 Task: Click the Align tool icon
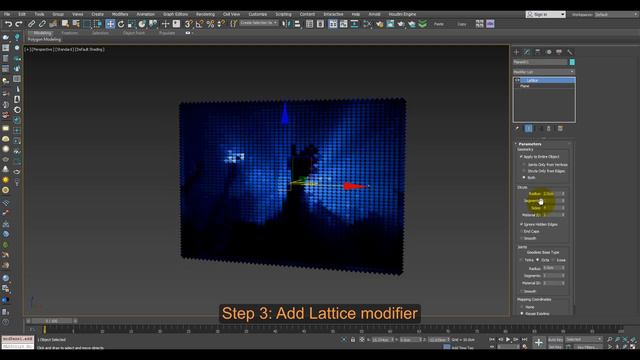pos(297,24)
